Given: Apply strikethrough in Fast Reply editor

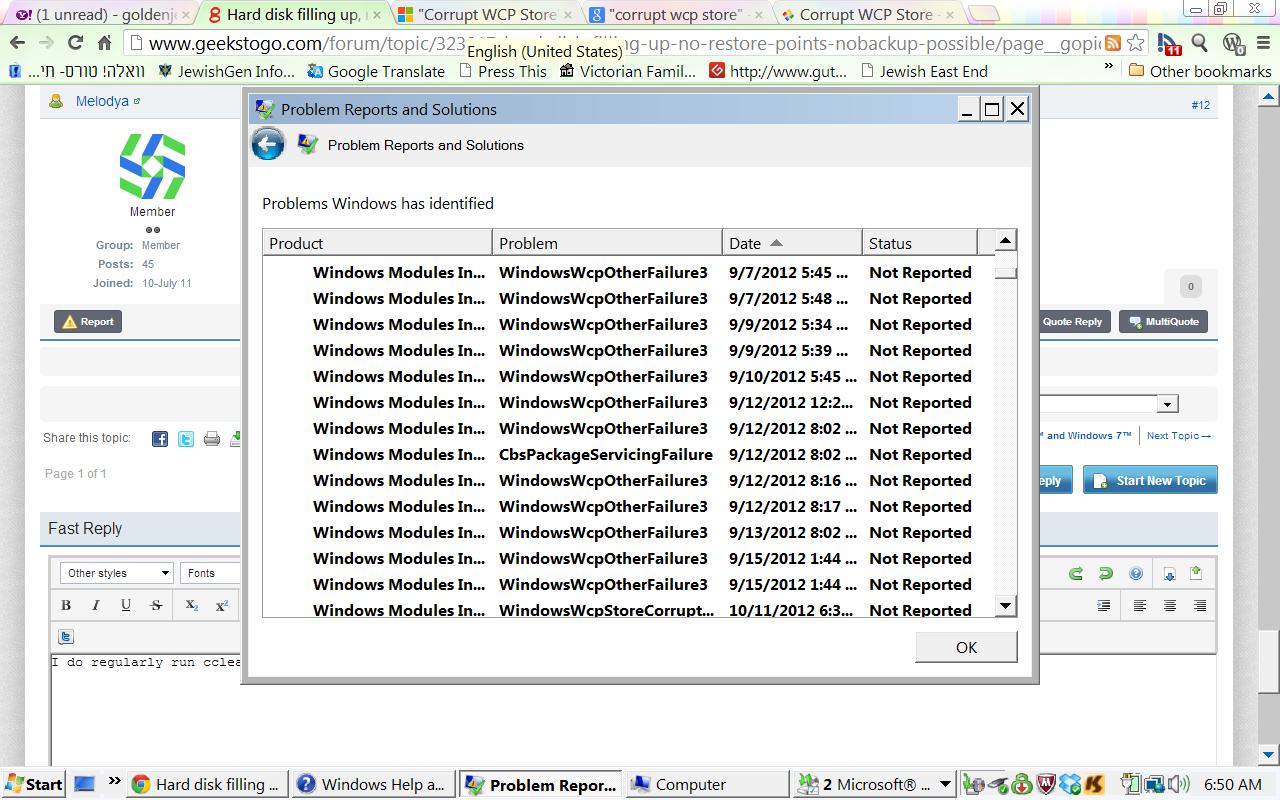Looking at the screenshot, I should coord(156,605).
